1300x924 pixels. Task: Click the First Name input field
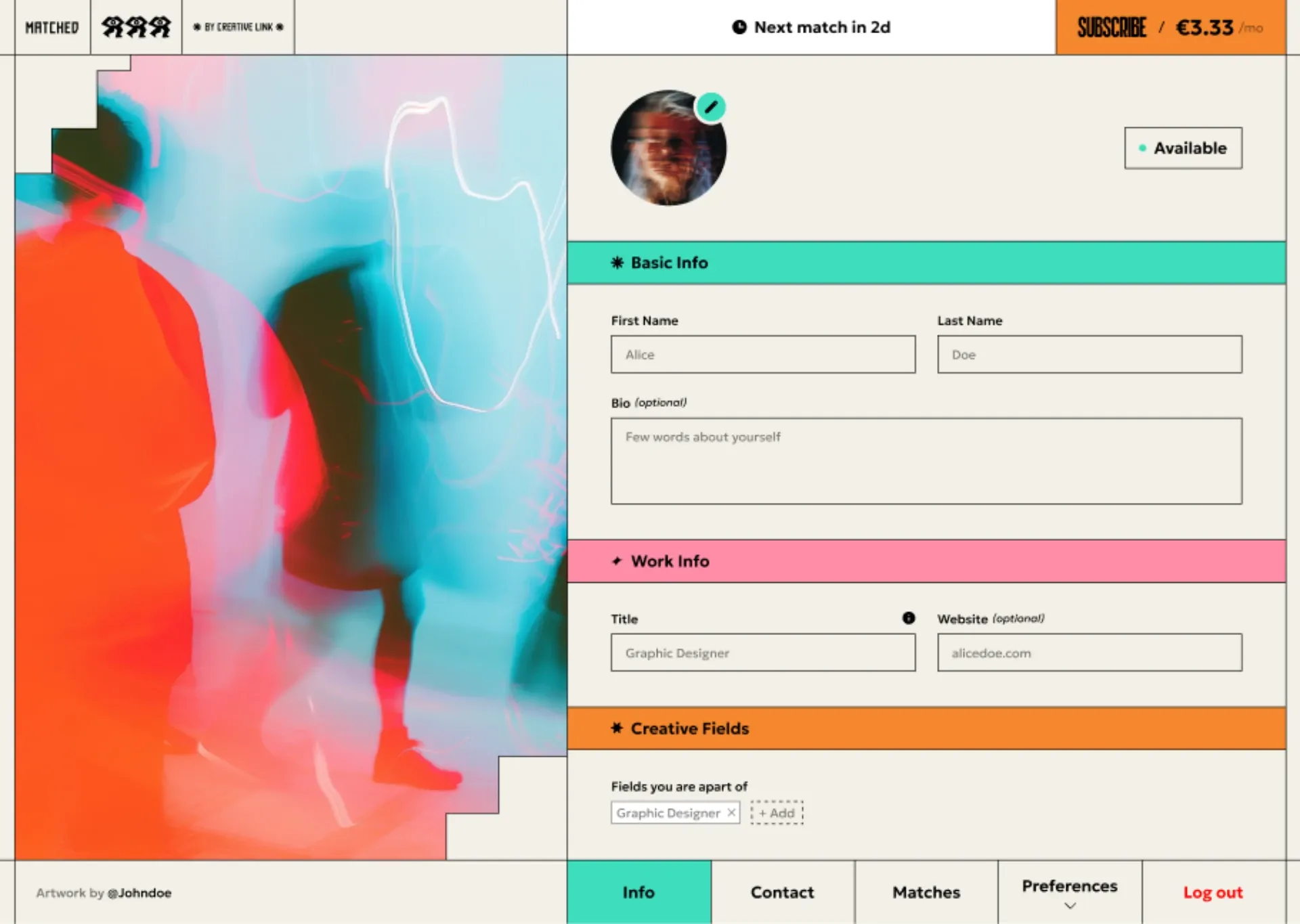tap(762, 354)
